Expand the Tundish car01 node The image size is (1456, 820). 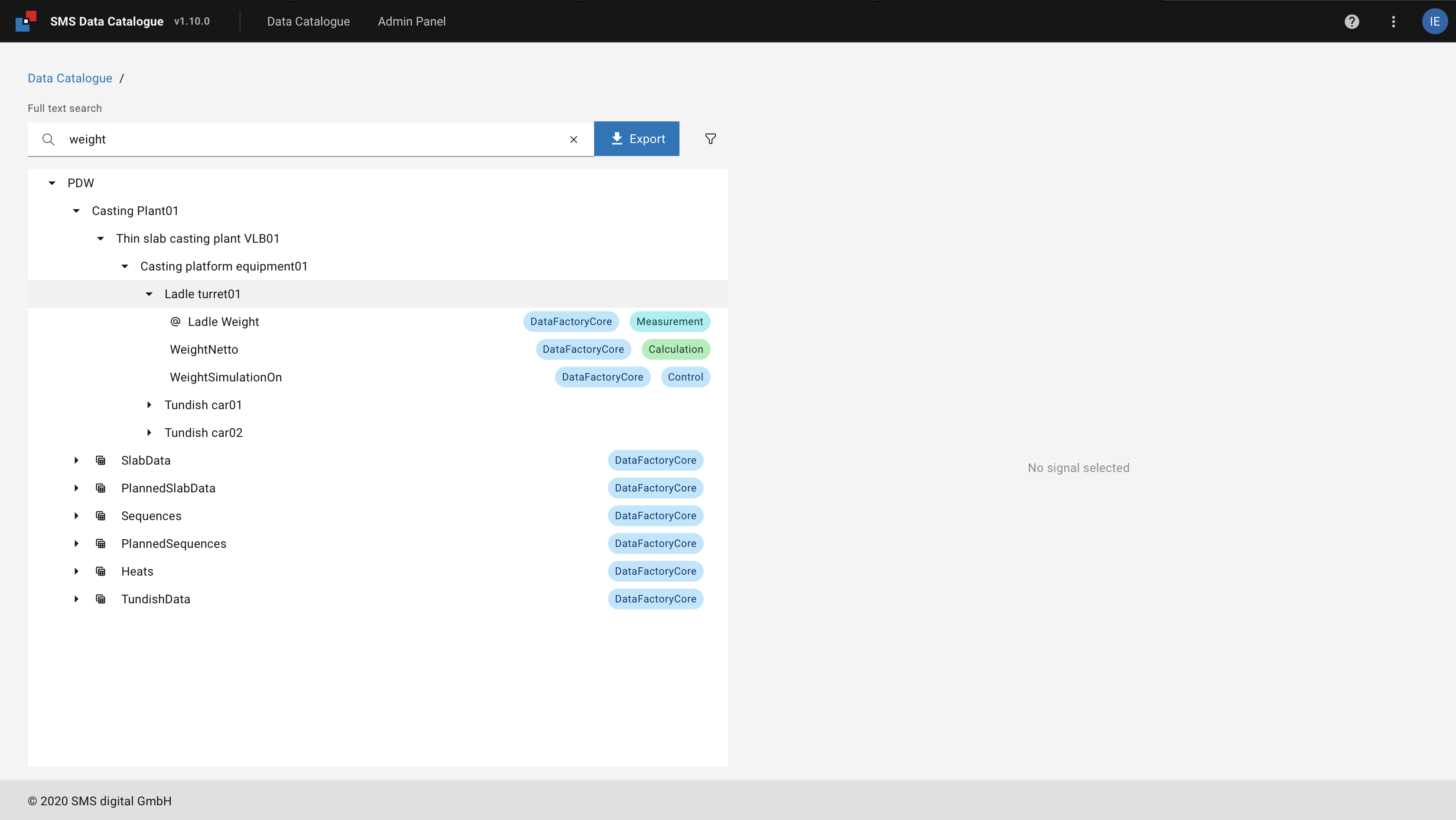[149, 405]
